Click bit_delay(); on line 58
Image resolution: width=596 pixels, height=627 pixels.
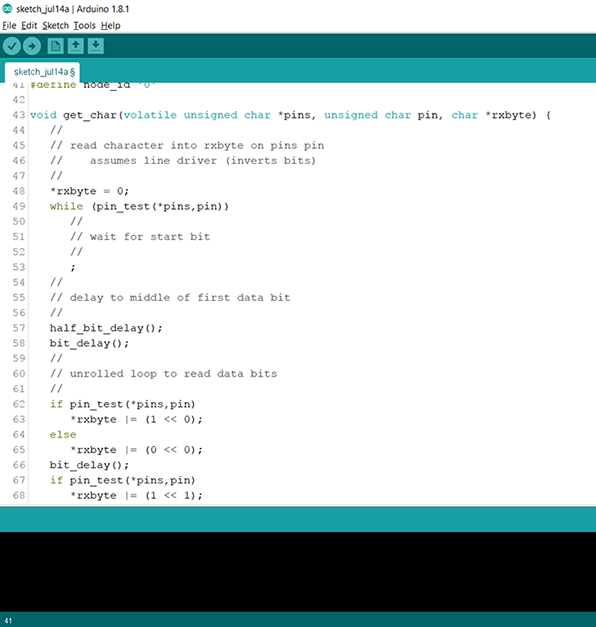tap(89, 343)
